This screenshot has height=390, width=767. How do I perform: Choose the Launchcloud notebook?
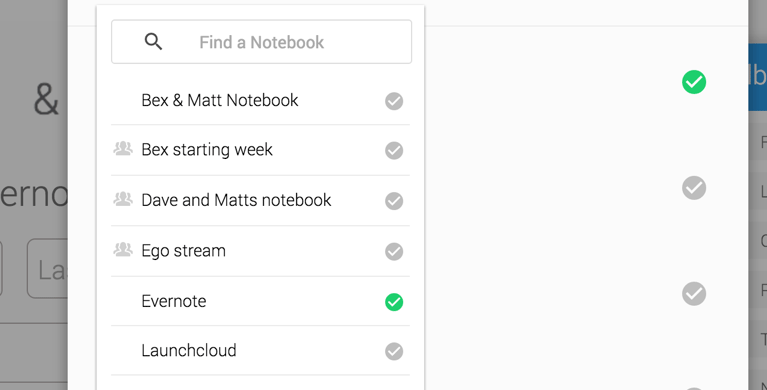[x=189, y=350]
